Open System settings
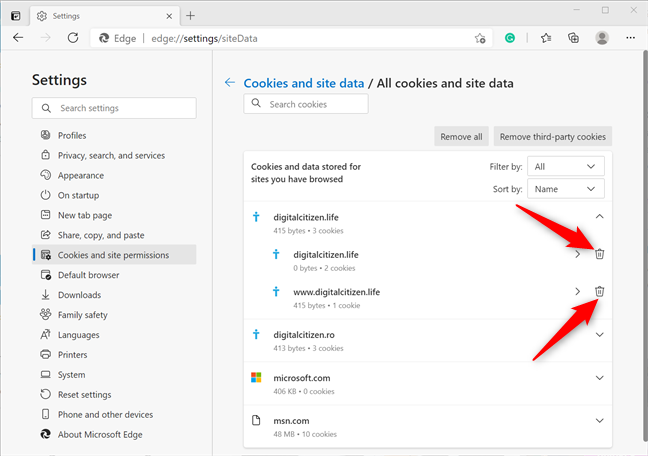 [x=114, y=375]
